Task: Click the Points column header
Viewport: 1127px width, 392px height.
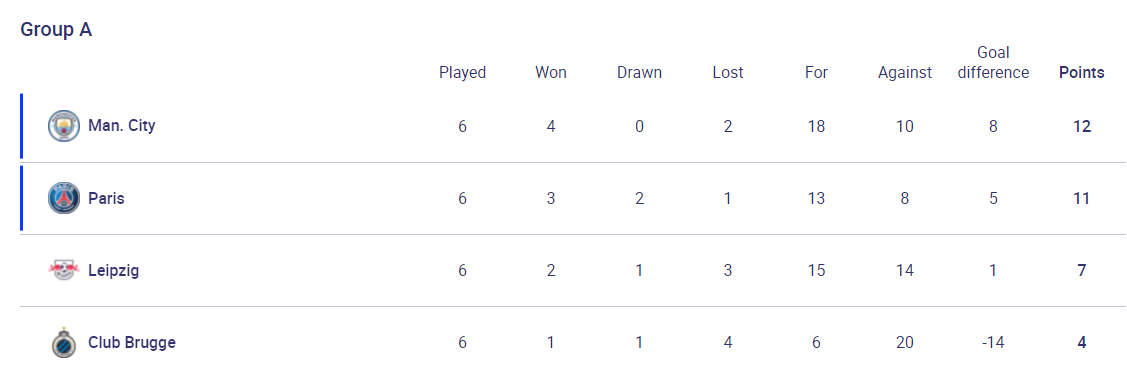Action: [x=1081, y=73]
